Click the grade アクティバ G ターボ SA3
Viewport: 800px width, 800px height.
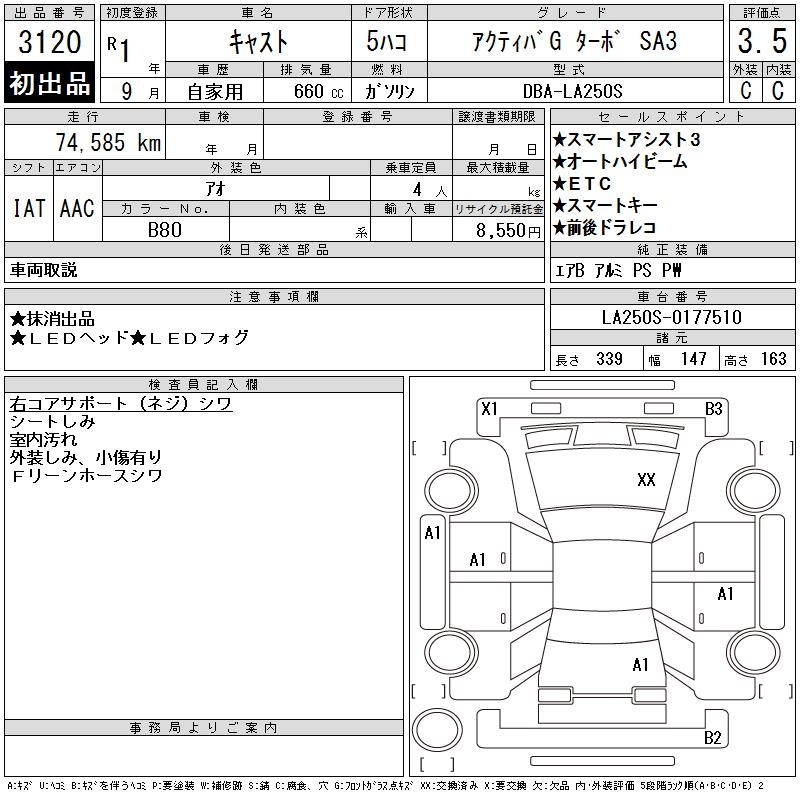click(x=574, y=41)
